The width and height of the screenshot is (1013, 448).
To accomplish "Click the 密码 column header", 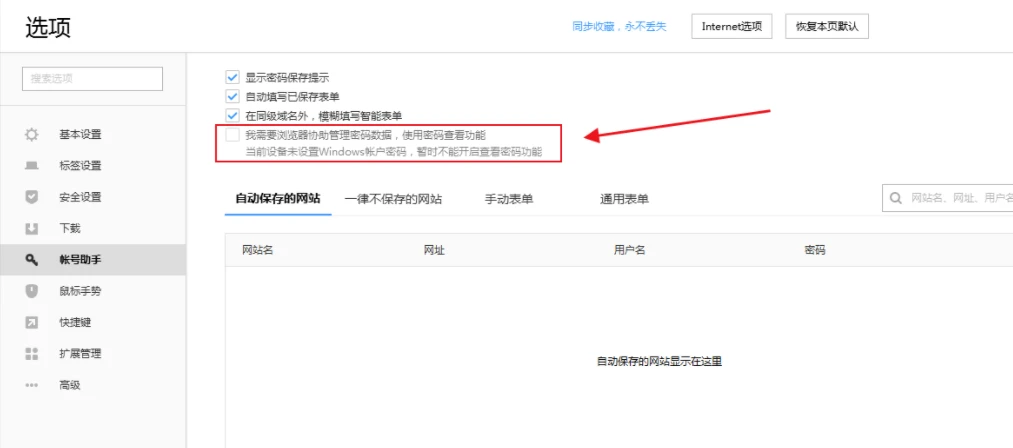I will [x=815, y=250].
